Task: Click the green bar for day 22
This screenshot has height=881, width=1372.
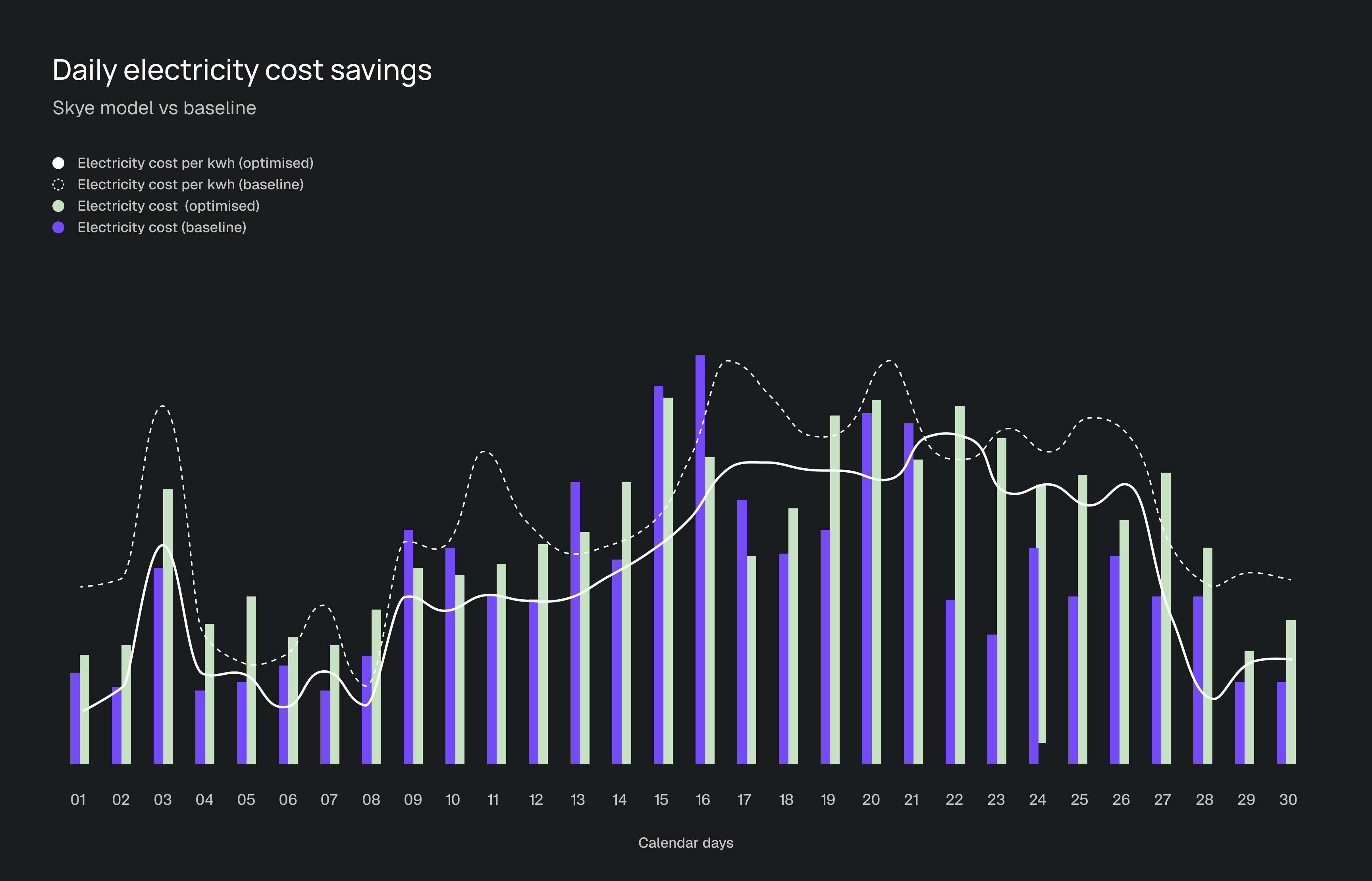Action: (960, 585)
